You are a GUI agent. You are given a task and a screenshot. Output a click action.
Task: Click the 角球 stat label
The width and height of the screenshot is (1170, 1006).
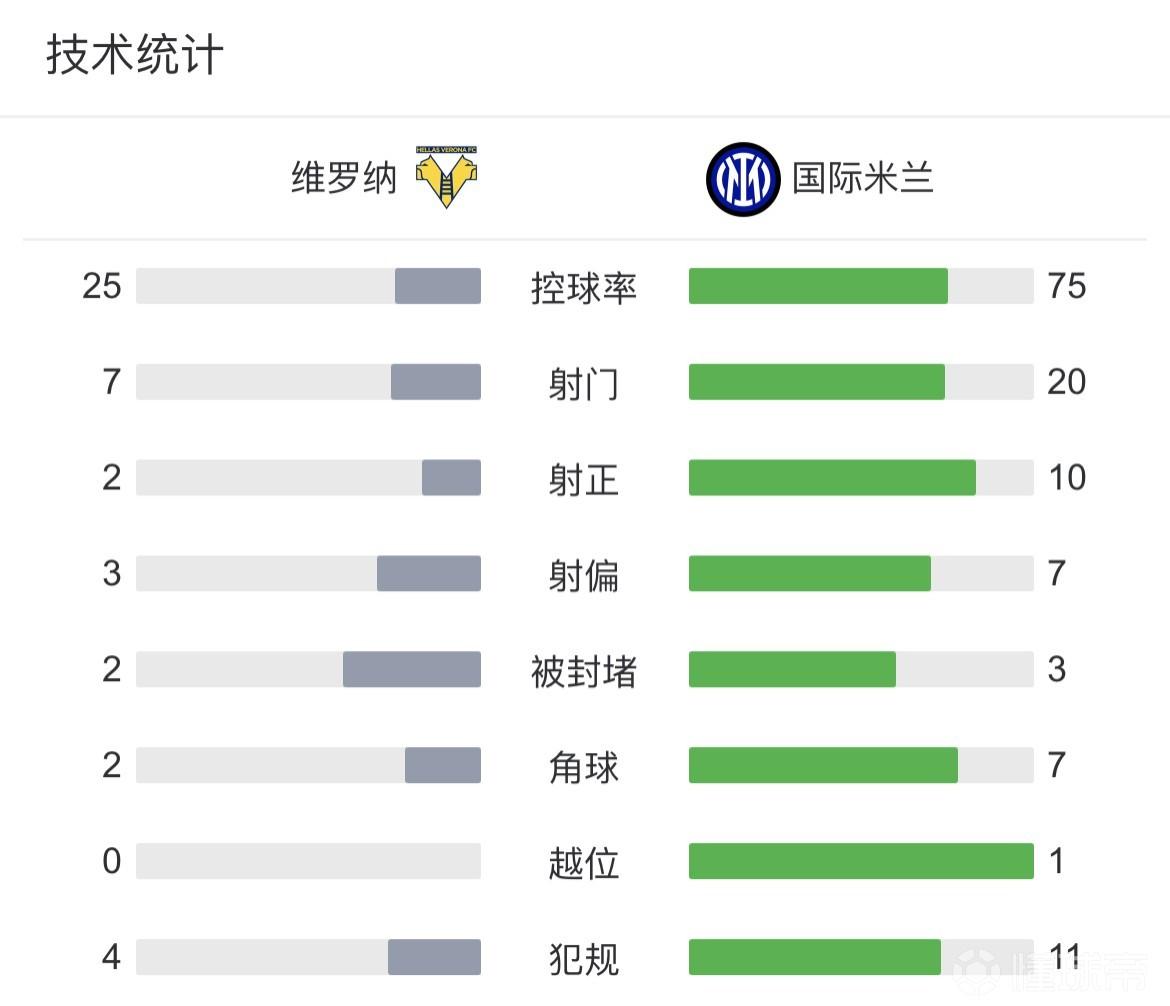[x=584, y=767]
